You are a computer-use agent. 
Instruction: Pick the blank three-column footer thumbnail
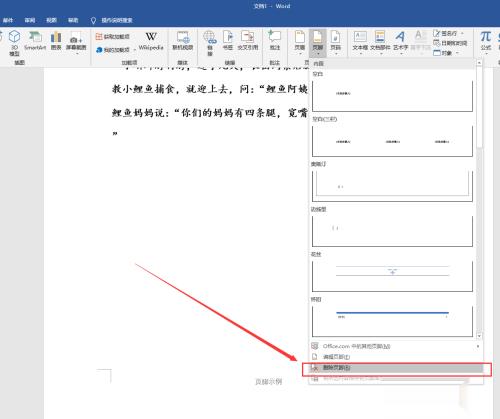tap(392, 141)
